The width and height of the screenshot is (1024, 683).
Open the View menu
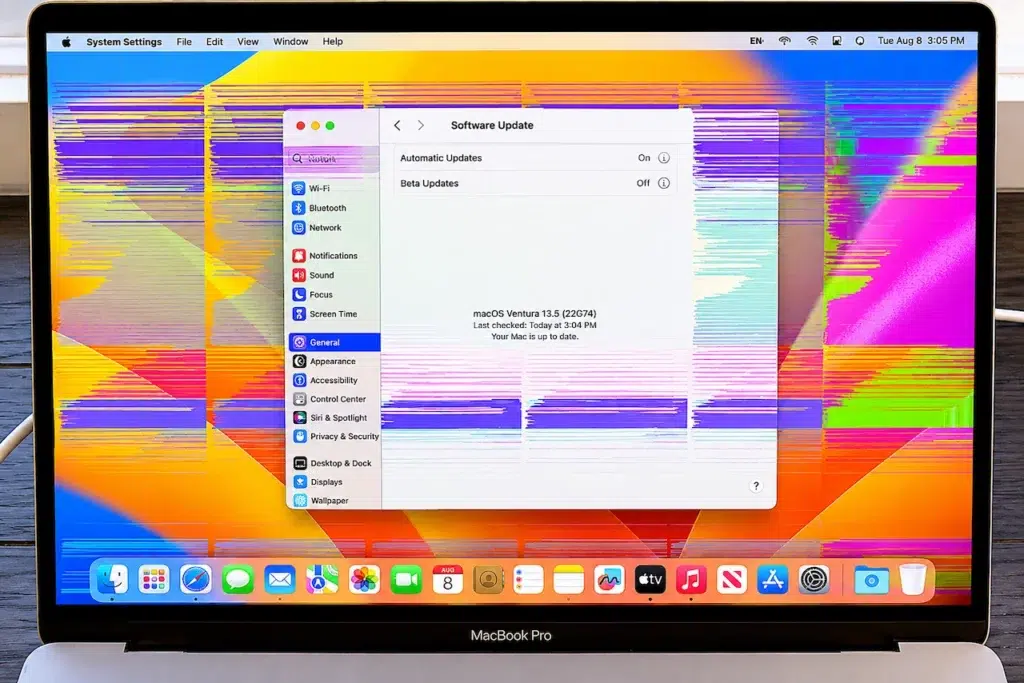tap(248, 42)
